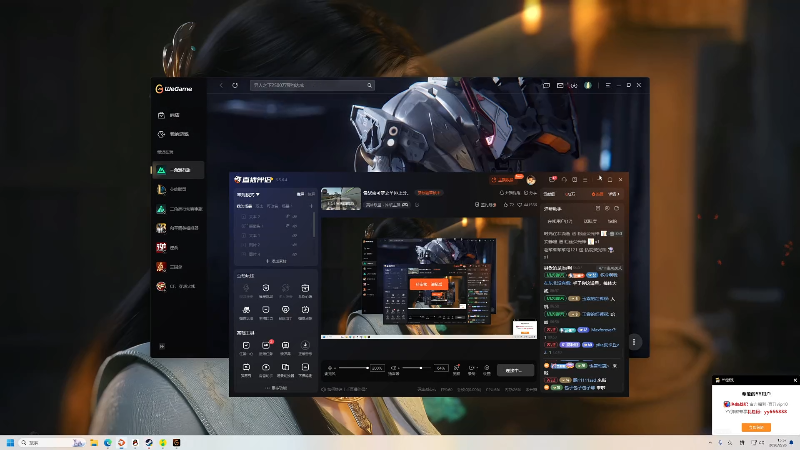Image resolution: width=800 pixels, height=450 pixels.
Task: Select the first scene tab in sources panel
Action: pos(244,206)
